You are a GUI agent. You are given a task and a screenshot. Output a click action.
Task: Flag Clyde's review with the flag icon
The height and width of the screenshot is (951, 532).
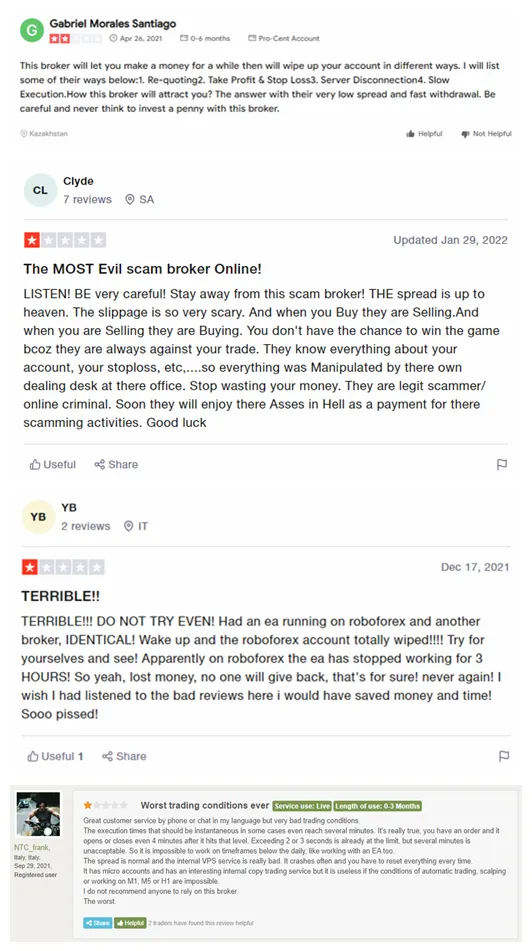pos(502,465)
